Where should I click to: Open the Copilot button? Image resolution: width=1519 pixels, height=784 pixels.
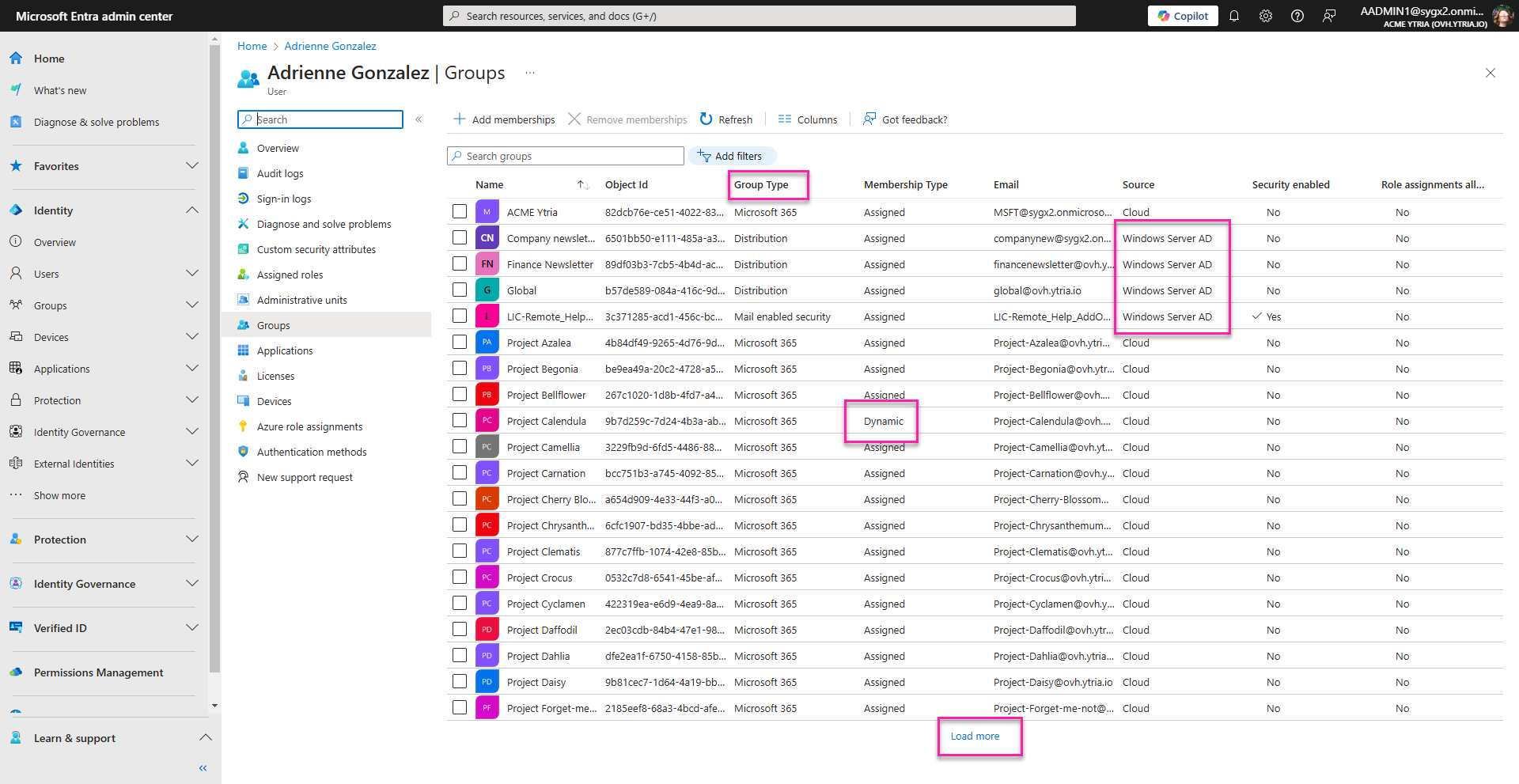click(1183, 16)
